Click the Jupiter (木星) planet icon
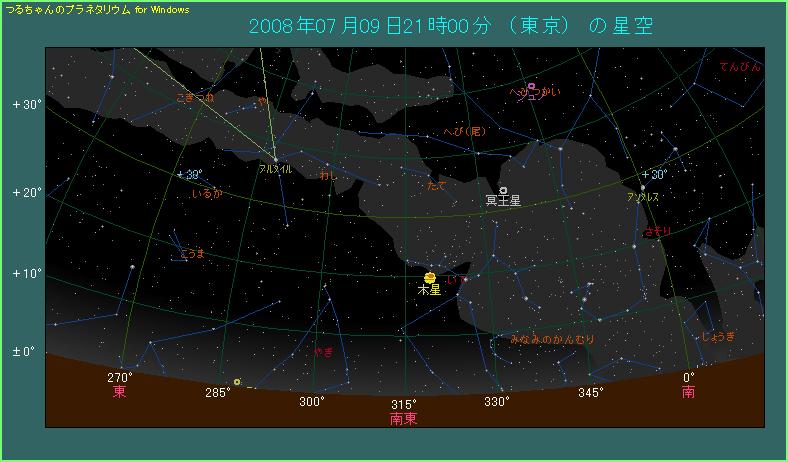Screen dimensions: 788x462 point(430,277)
